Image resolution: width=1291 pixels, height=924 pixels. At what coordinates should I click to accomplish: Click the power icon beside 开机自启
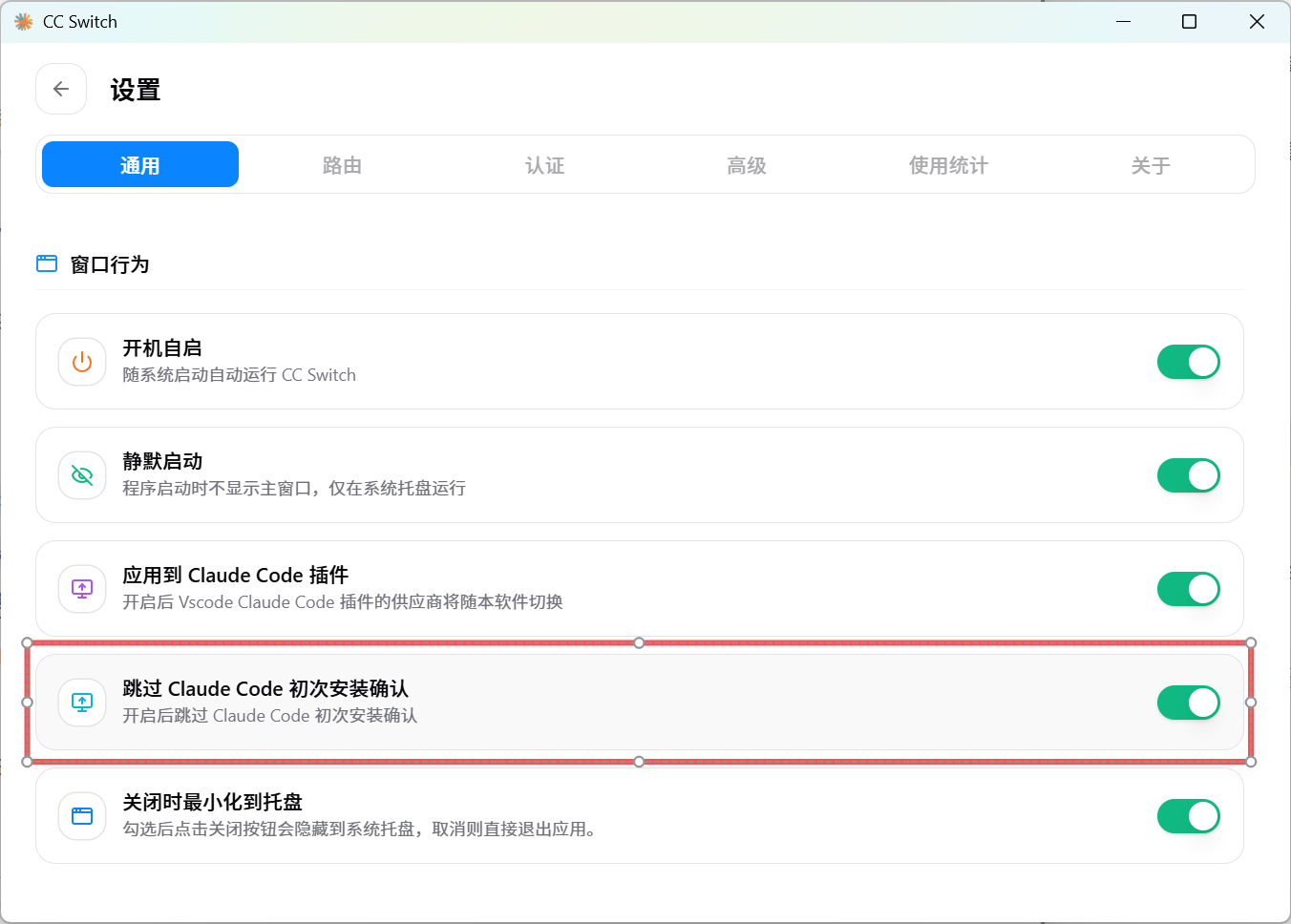click(82, 362)
